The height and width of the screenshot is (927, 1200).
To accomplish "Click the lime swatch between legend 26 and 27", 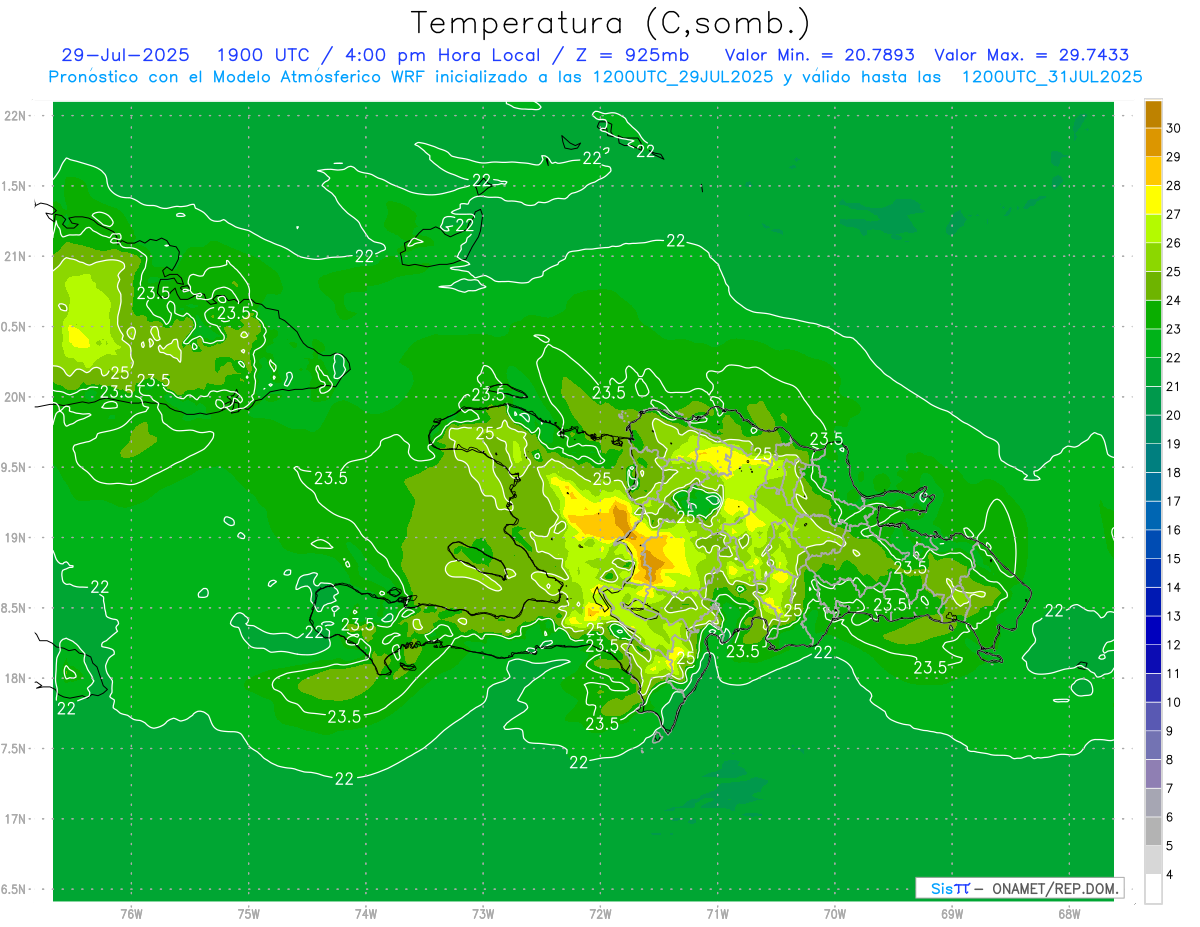I will (x=1153, y=228).
